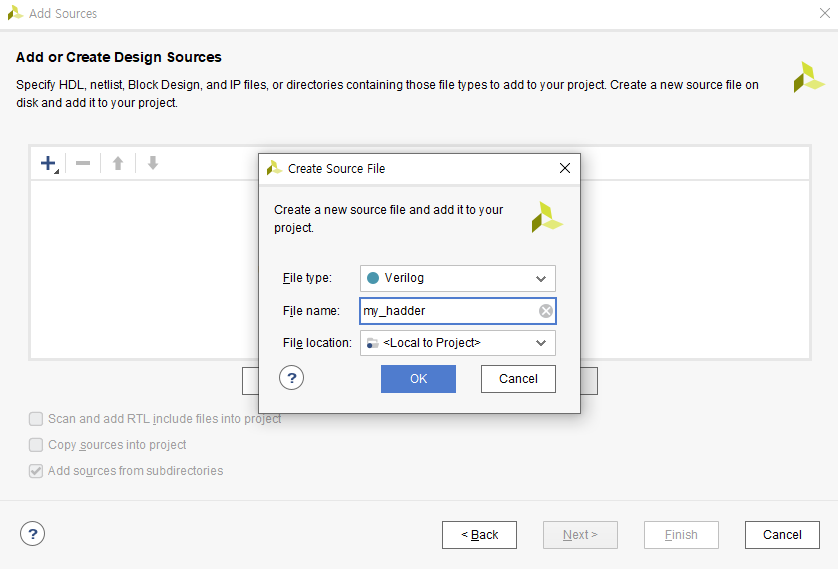Image resolution: width=838 pixels, height=569 pixels.
Task: Open the File location dropdown
Action: click(457, 343)
